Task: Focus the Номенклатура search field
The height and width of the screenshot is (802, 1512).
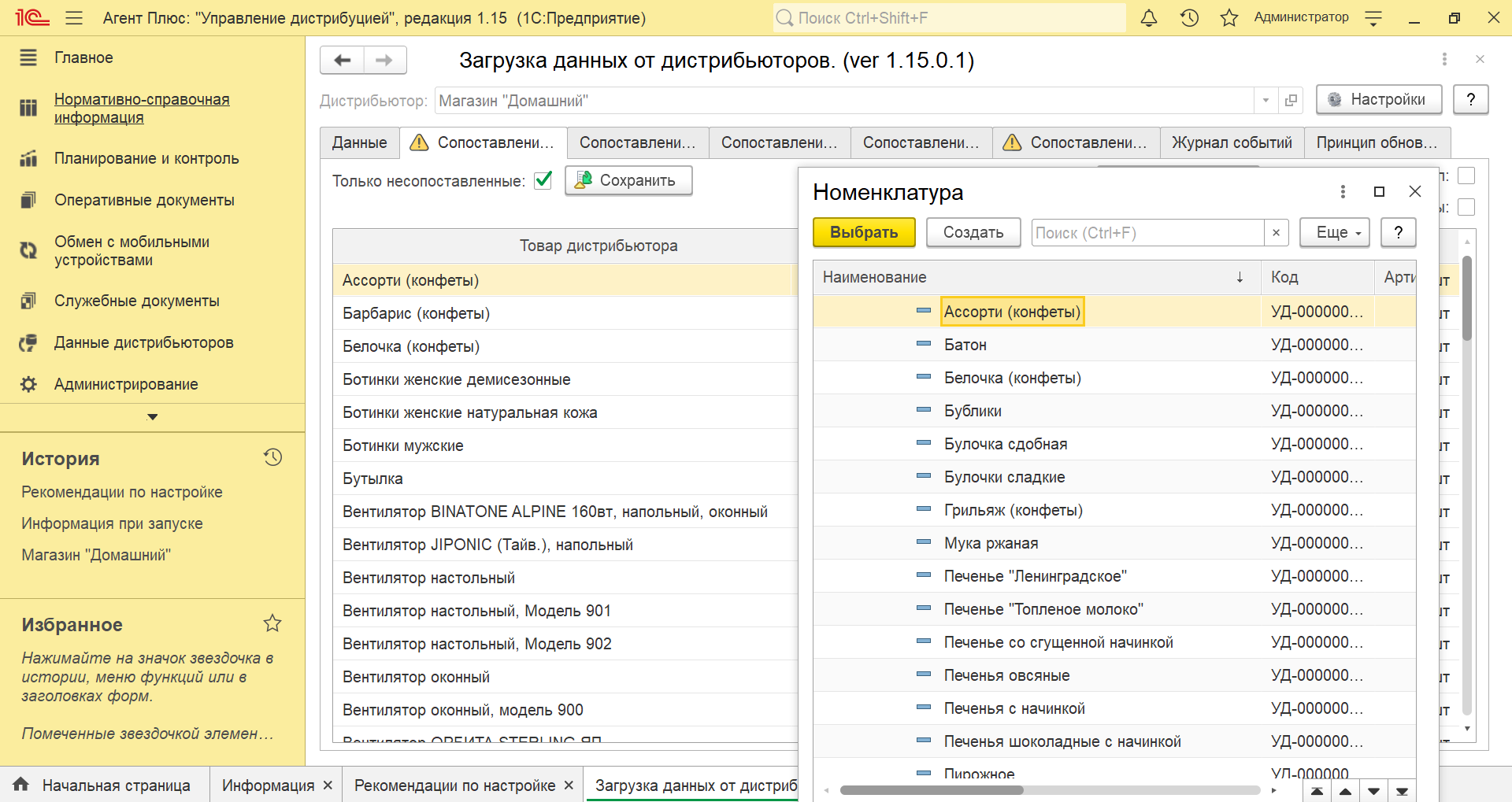Action: click(x=1147, y=232)
